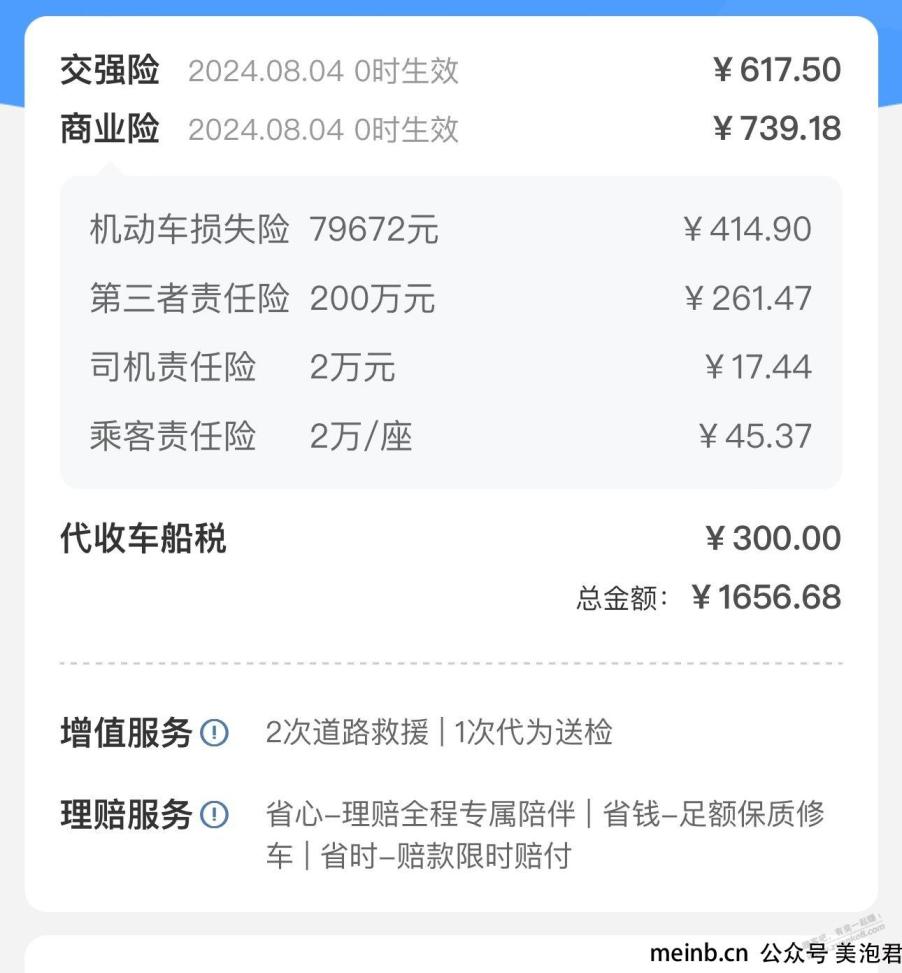Select the 1次代为送检 service text
This screenshot has height=973, width=902.
tap(534, 732)
